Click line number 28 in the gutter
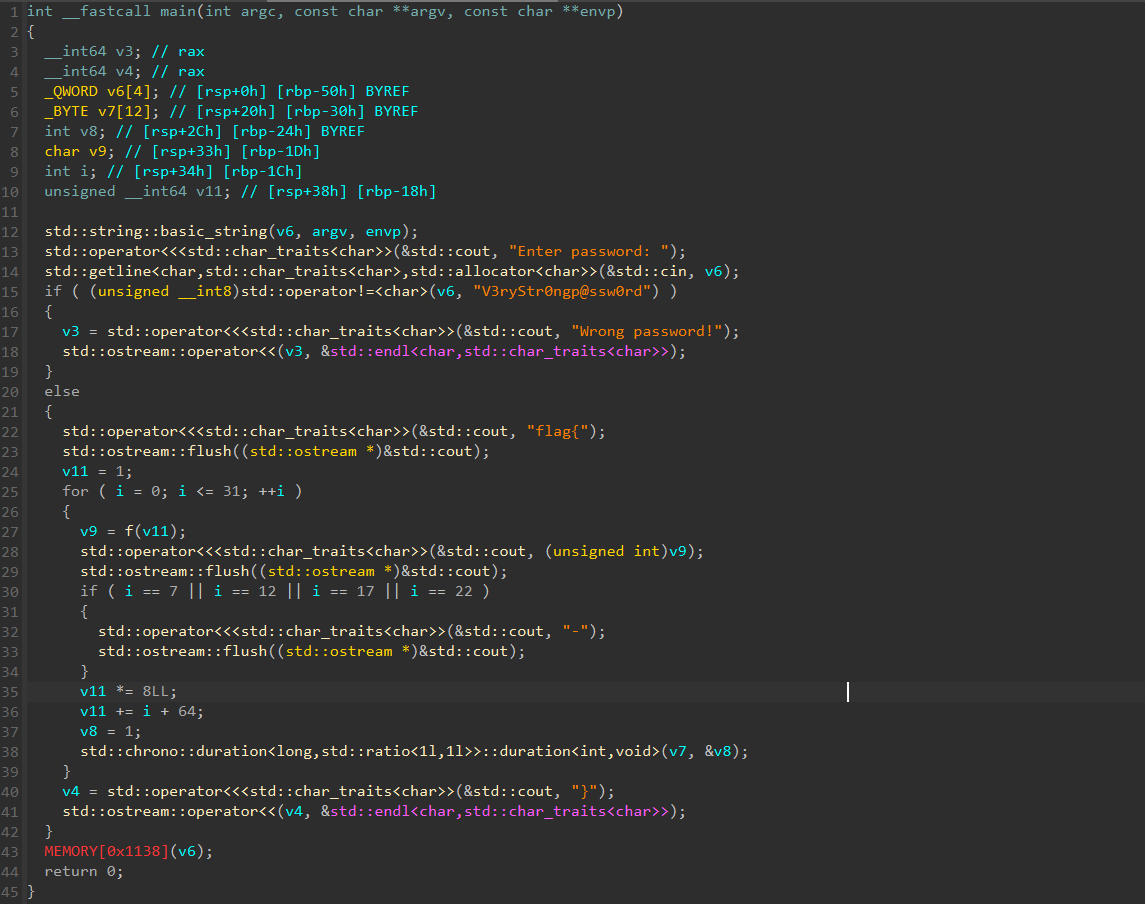Viewport: 1145px width, 904px height. [12, 551]
